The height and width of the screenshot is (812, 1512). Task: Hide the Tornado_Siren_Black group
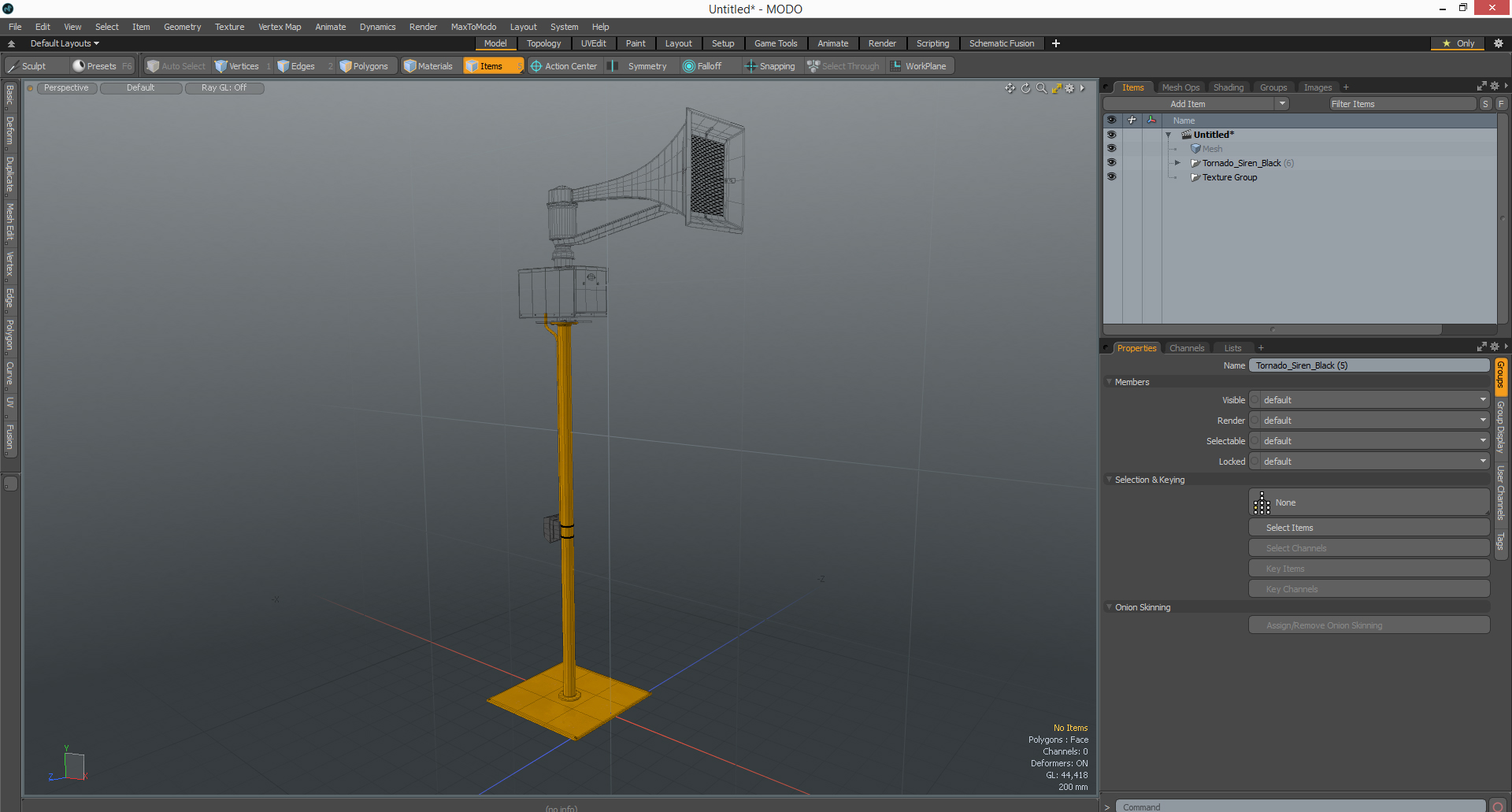1111,162
